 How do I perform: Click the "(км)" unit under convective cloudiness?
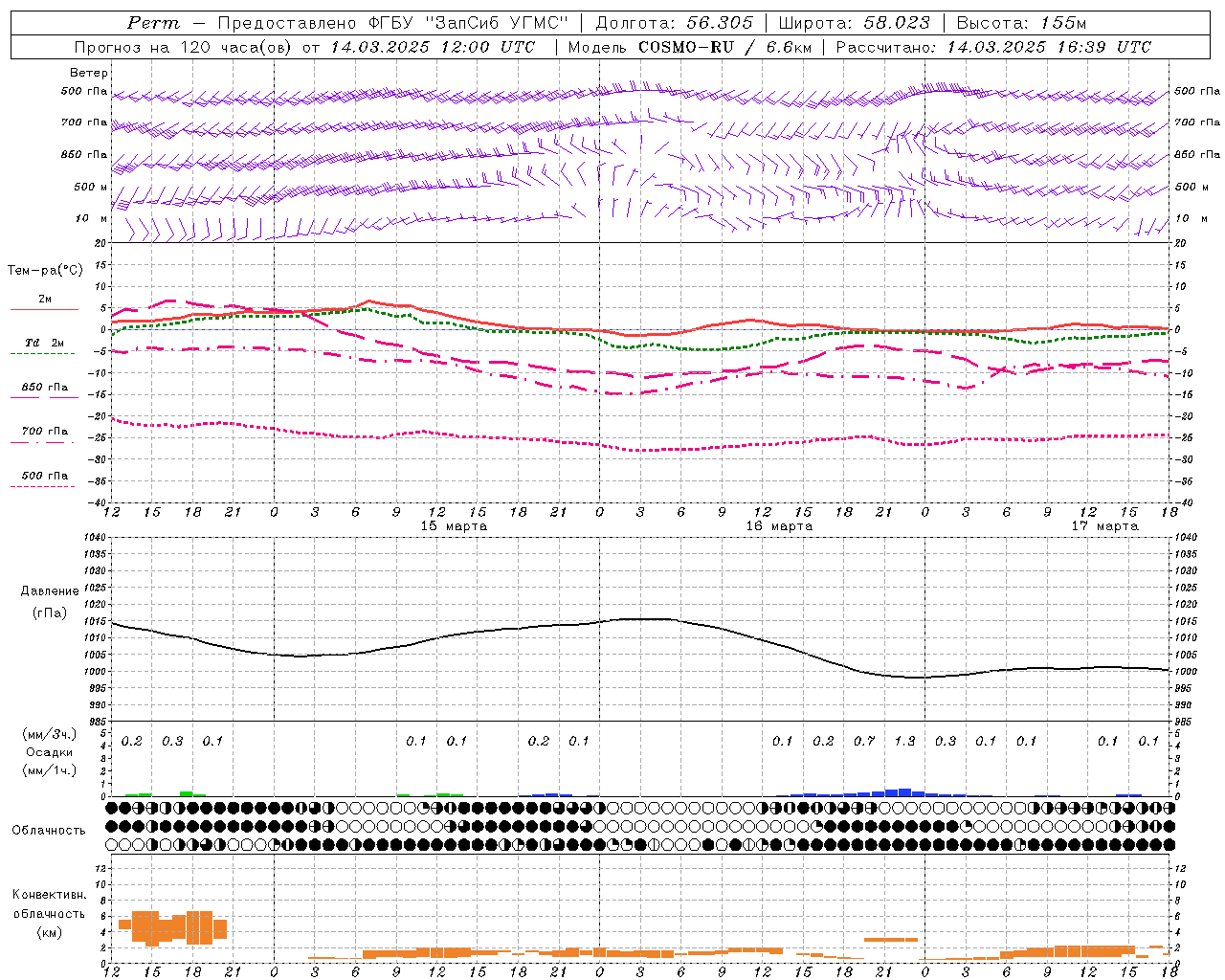point(50,932)
